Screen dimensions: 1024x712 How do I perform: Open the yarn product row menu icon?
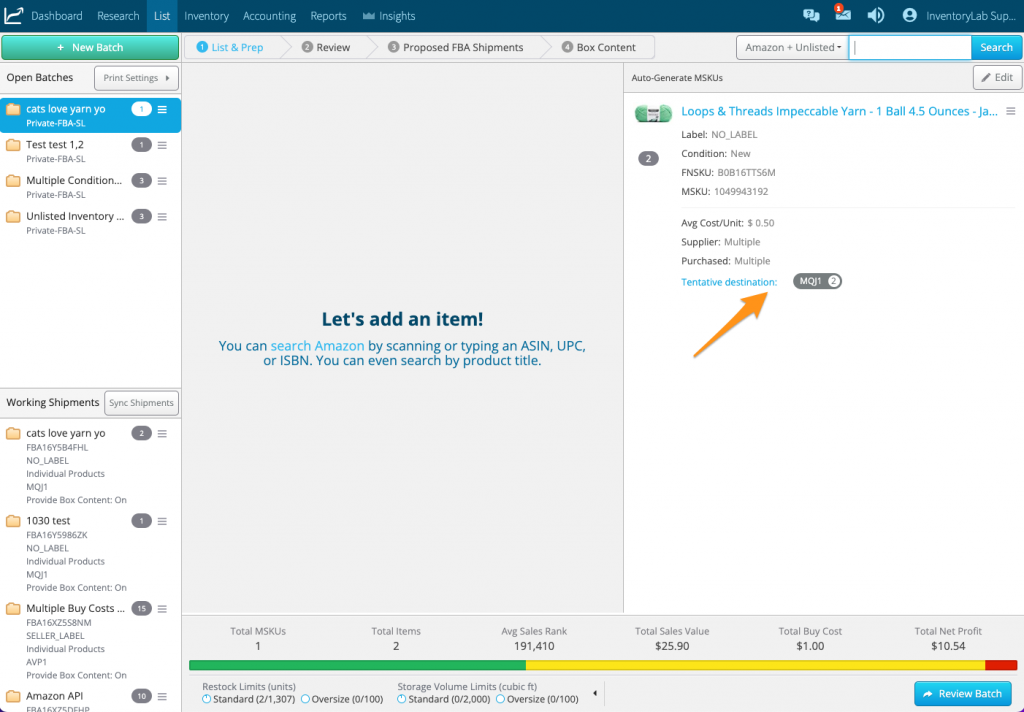pos(1010,112)
